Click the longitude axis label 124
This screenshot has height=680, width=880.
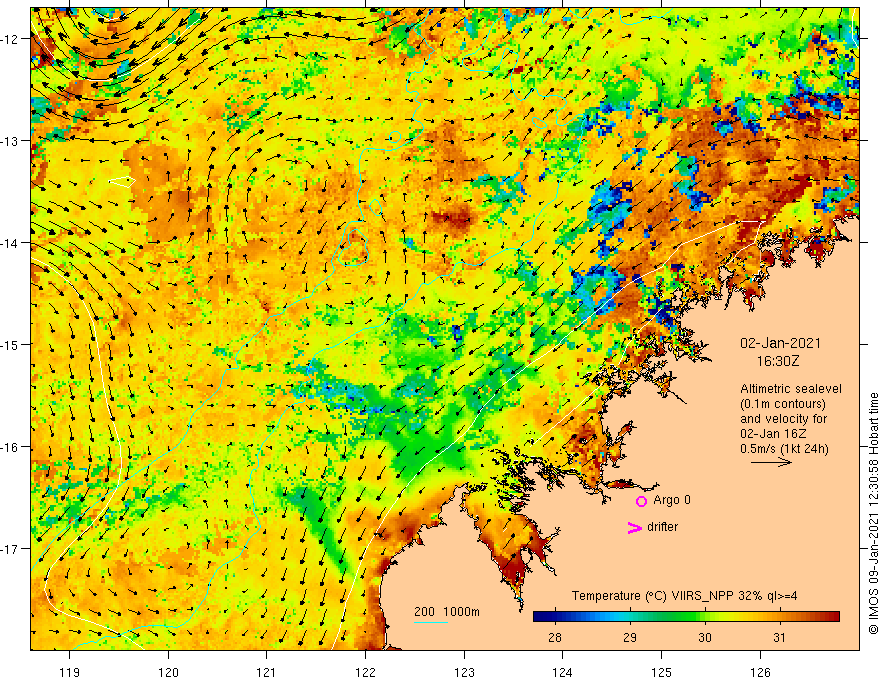point(563,672)
